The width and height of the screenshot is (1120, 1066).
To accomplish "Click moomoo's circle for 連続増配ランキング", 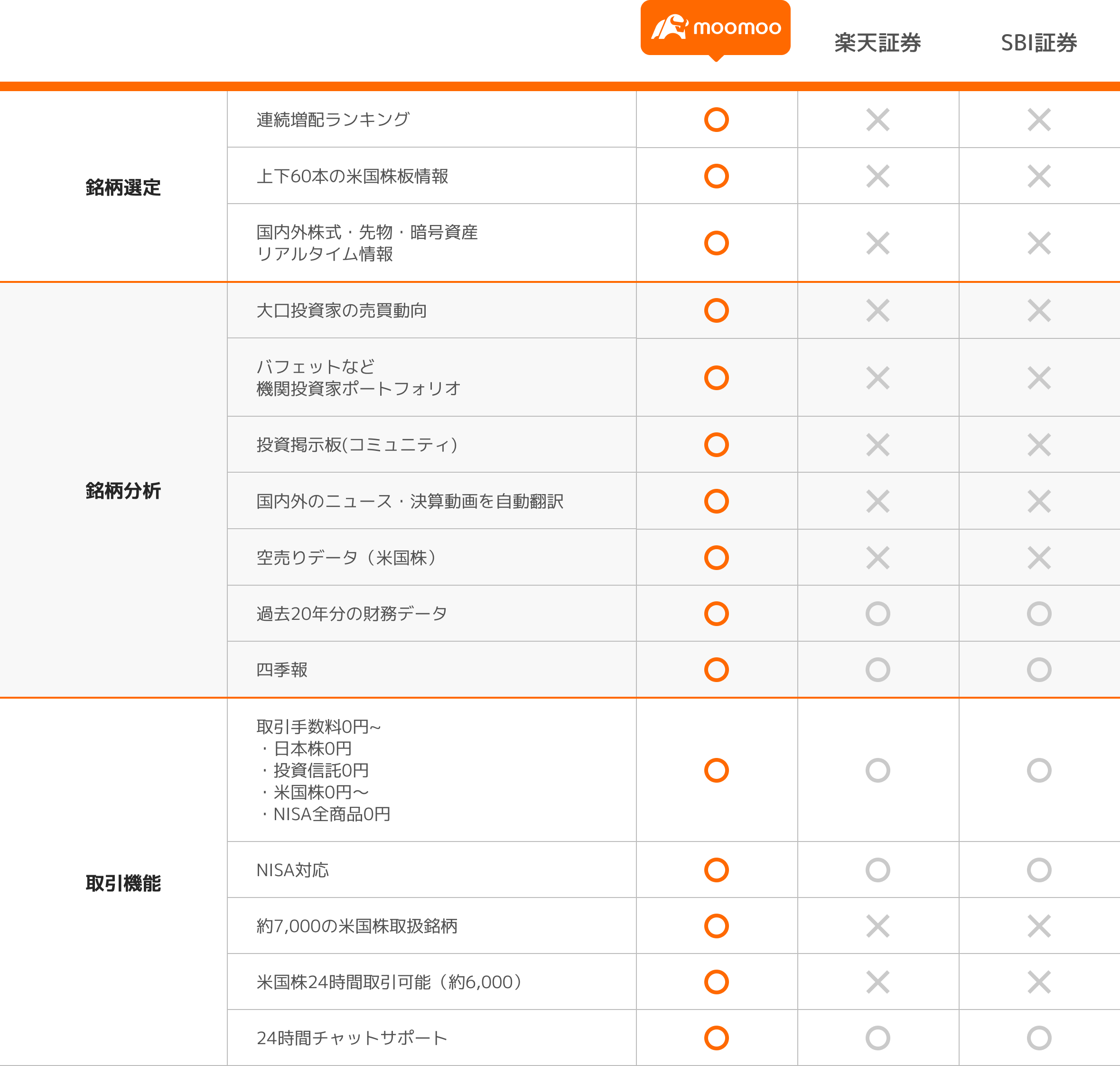I will [x=716, y=120].
